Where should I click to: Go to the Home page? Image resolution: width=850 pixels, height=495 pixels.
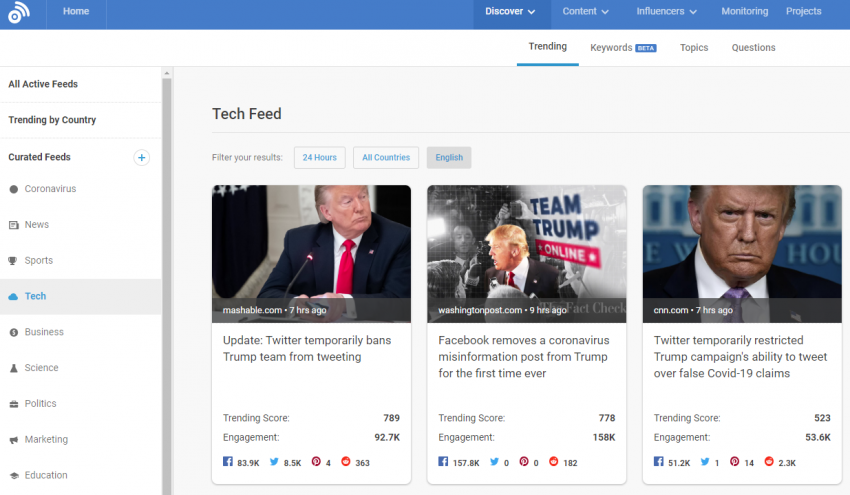(76, 11)
